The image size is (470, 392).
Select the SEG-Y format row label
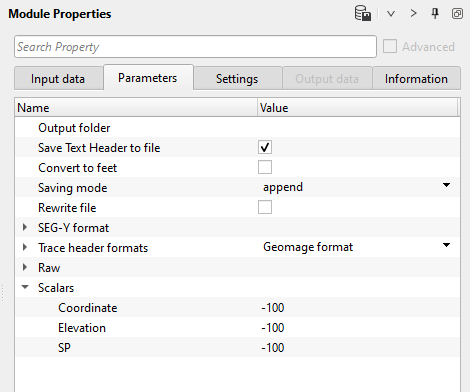point(73,228)
